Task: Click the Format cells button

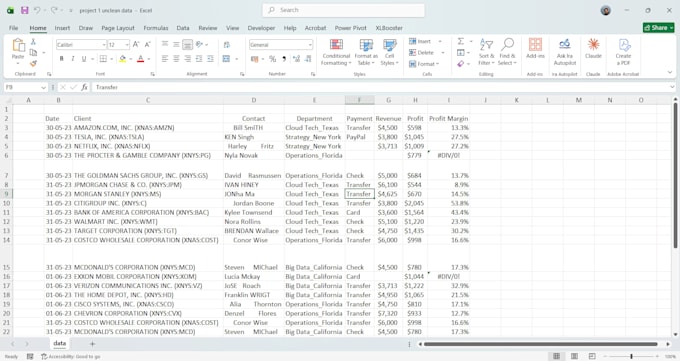Action: (x=424, y=64)
